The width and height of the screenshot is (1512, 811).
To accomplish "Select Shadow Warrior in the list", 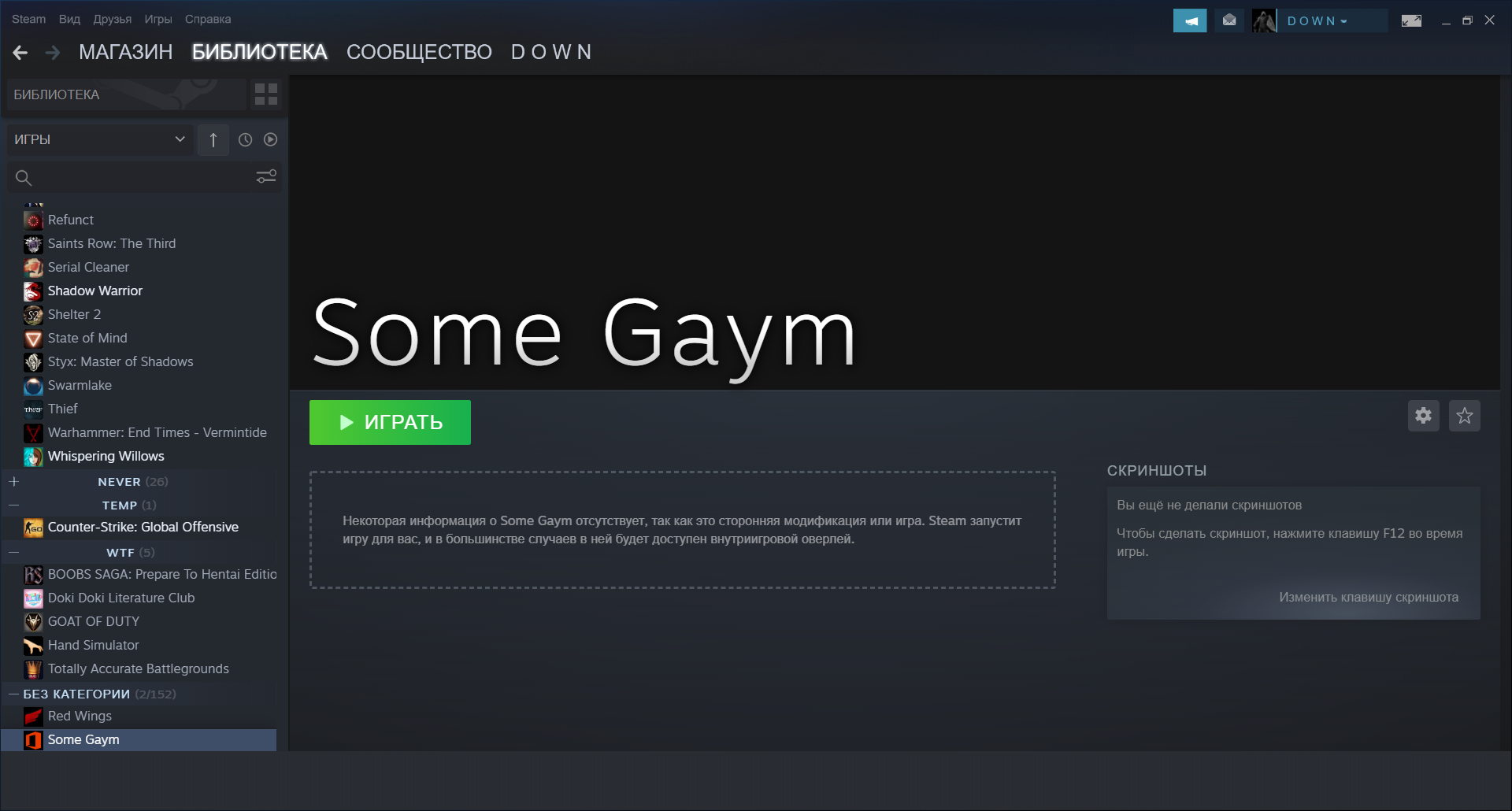I will tap(139, 291).
